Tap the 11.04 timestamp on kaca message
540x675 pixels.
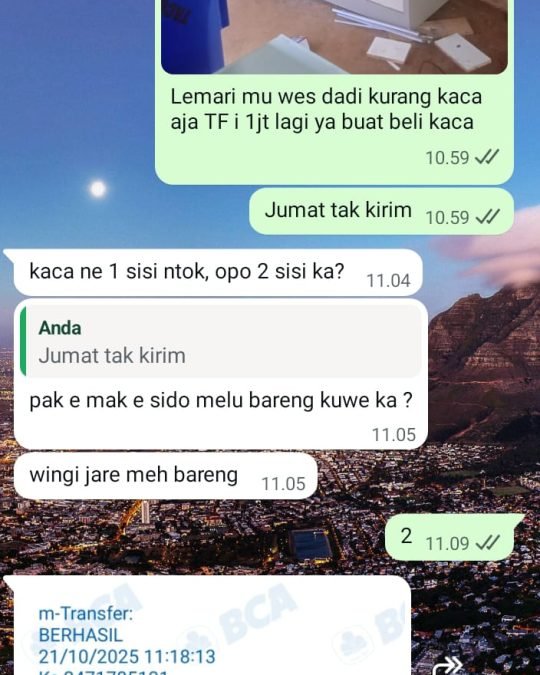[x=388, y=281]
